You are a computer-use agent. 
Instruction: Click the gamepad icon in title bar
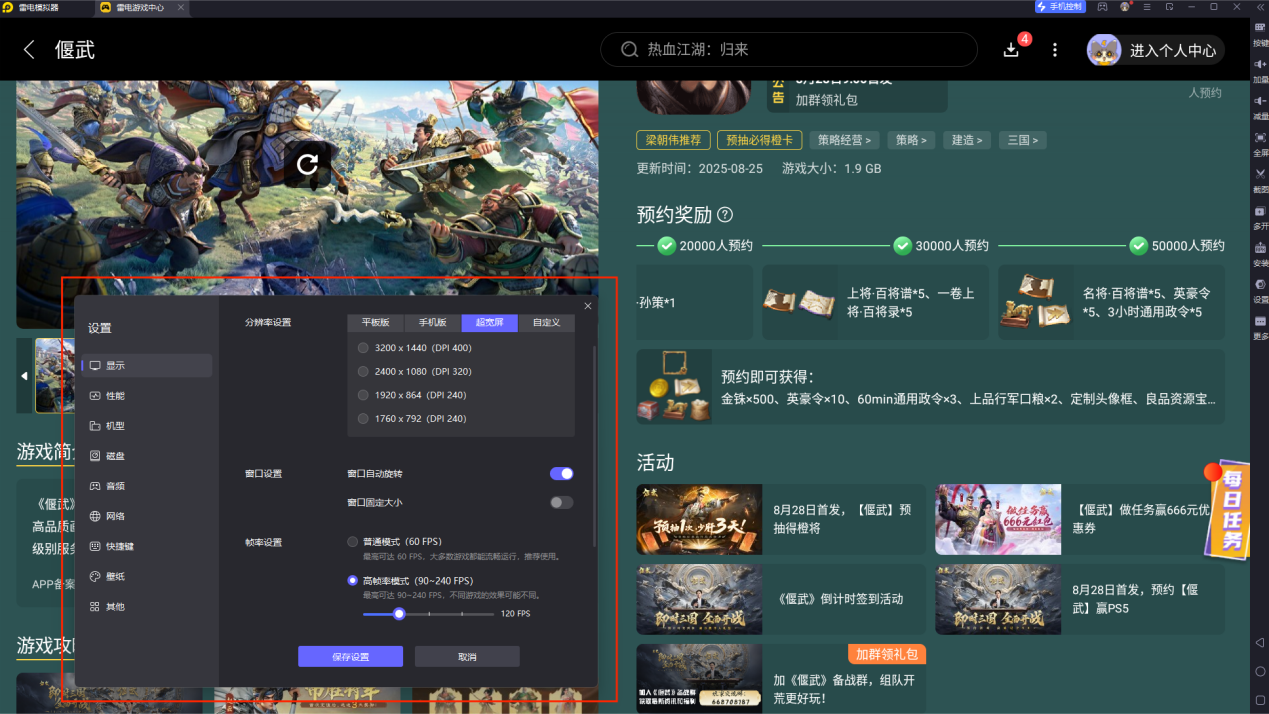tap(1102, 7)
